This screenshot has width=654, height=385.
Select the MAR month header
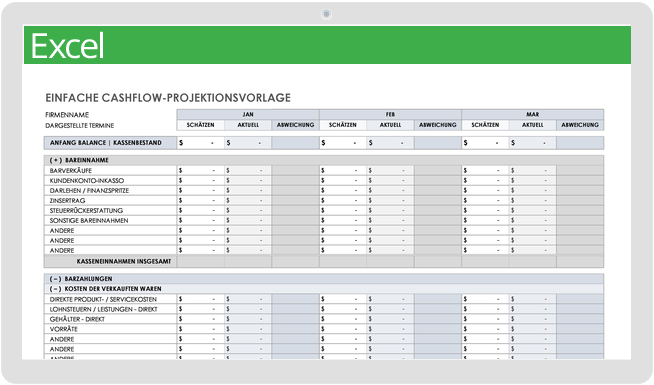[533, 114]
